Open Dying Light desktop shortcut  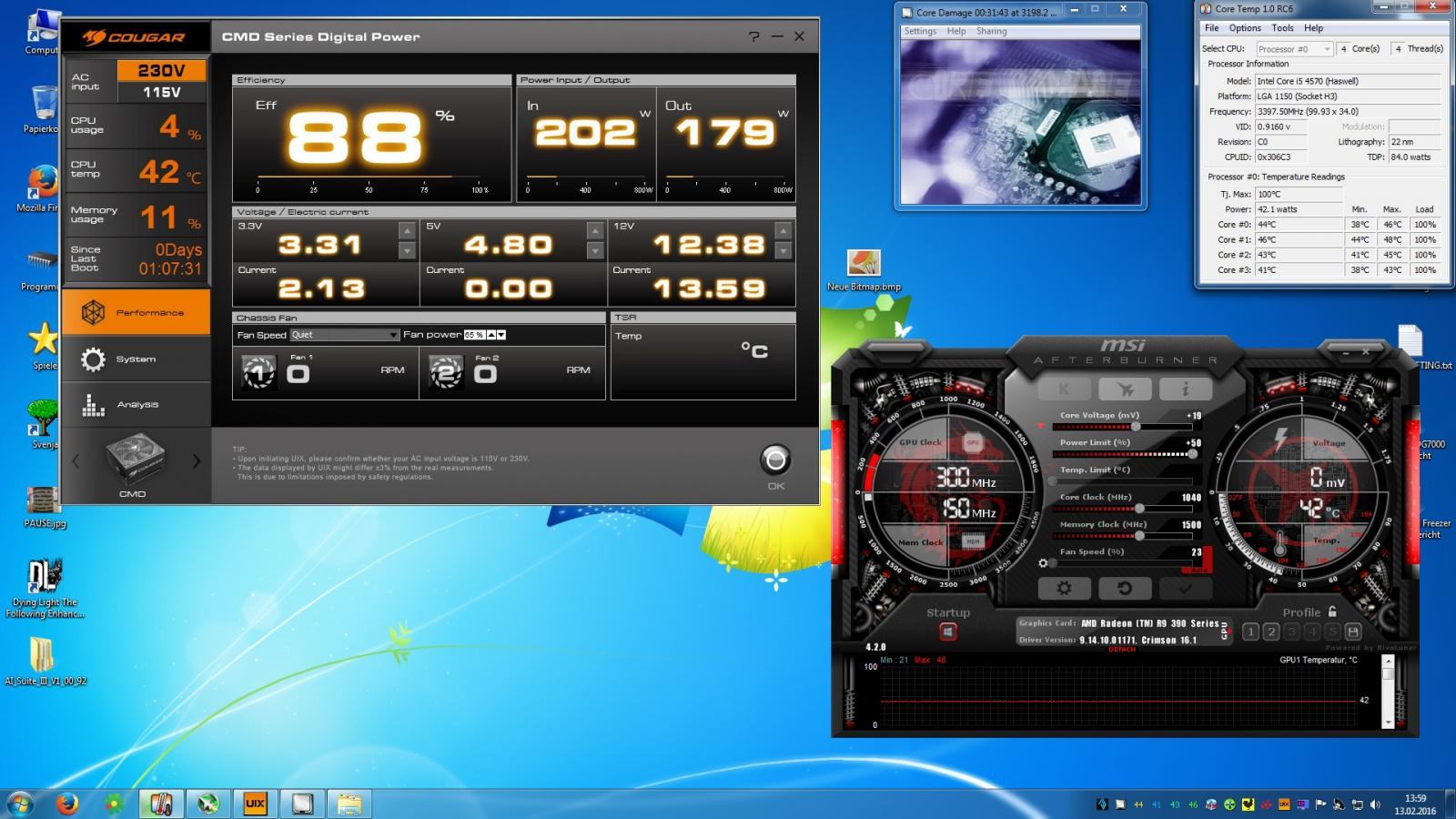point(45,589)
